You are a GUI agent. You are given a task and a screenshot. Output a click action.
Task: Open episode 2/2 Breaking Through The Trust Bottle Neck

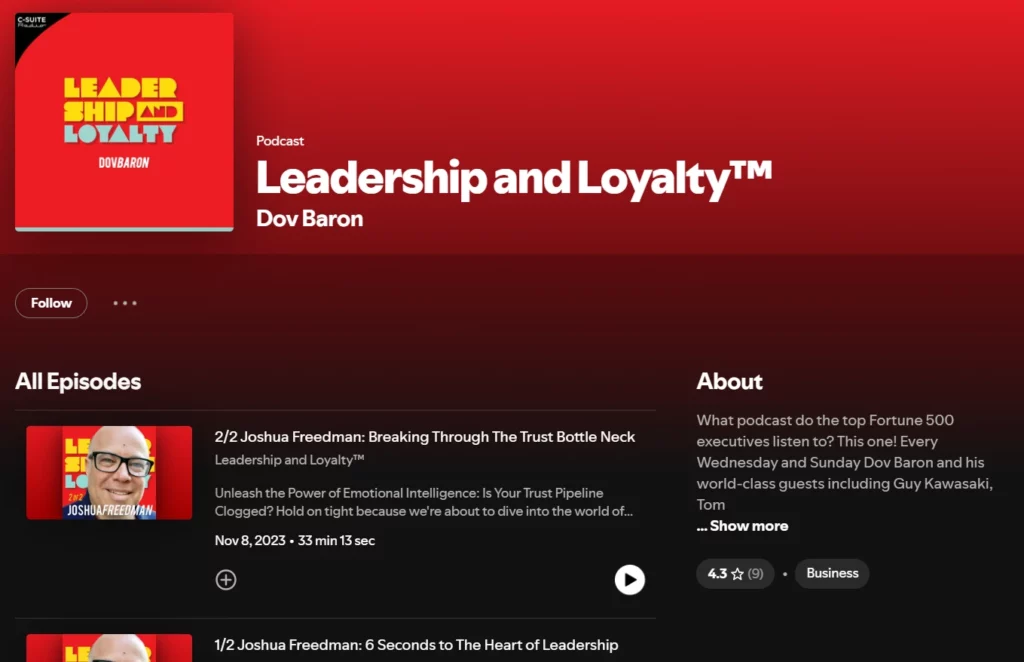point(425,437)
